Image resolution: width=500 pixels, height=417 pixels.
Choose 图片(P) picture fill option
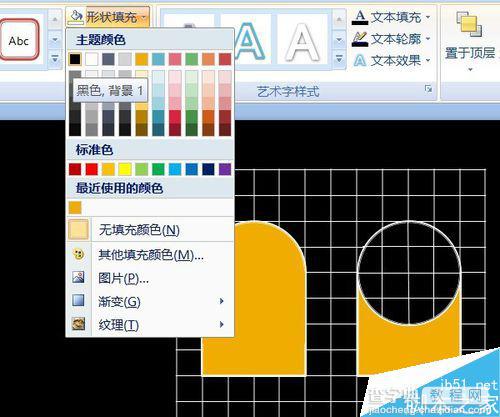[x=150, y=278]
